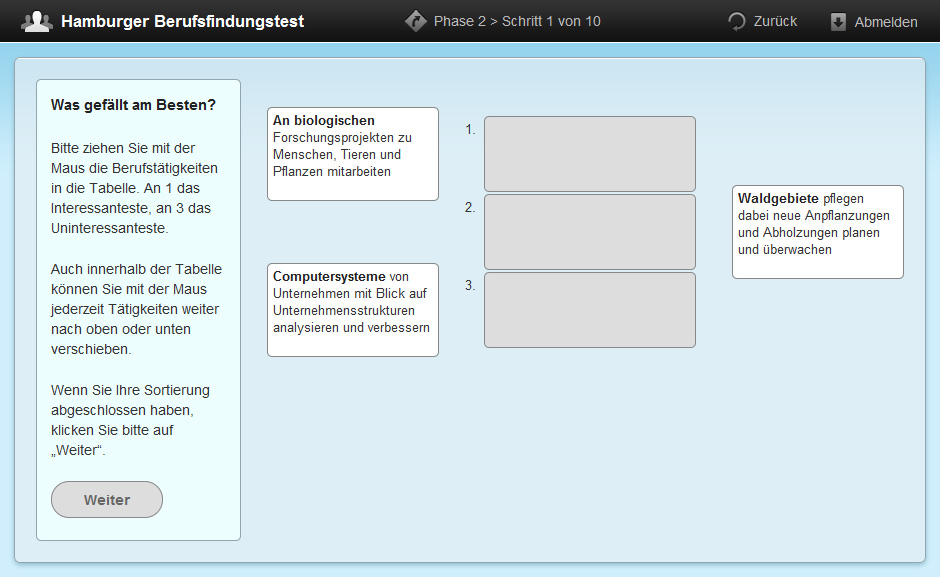This screenshot has height=577, width=940.
Task: Log out using the Abmelden text
Action: pyautogui.click(x=885, y=22)
